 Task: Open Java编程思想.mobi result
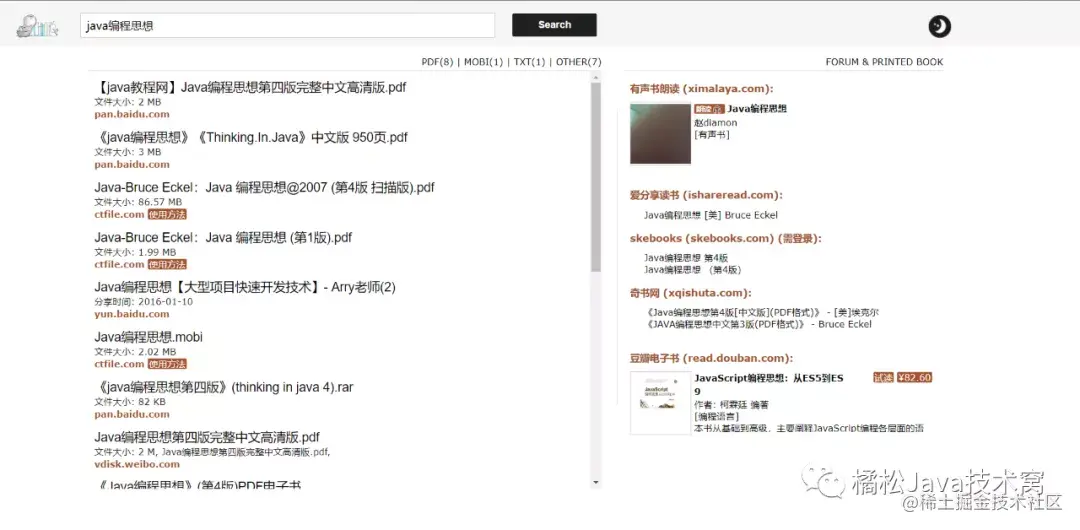pyautogui.click(x=148, y=338)
